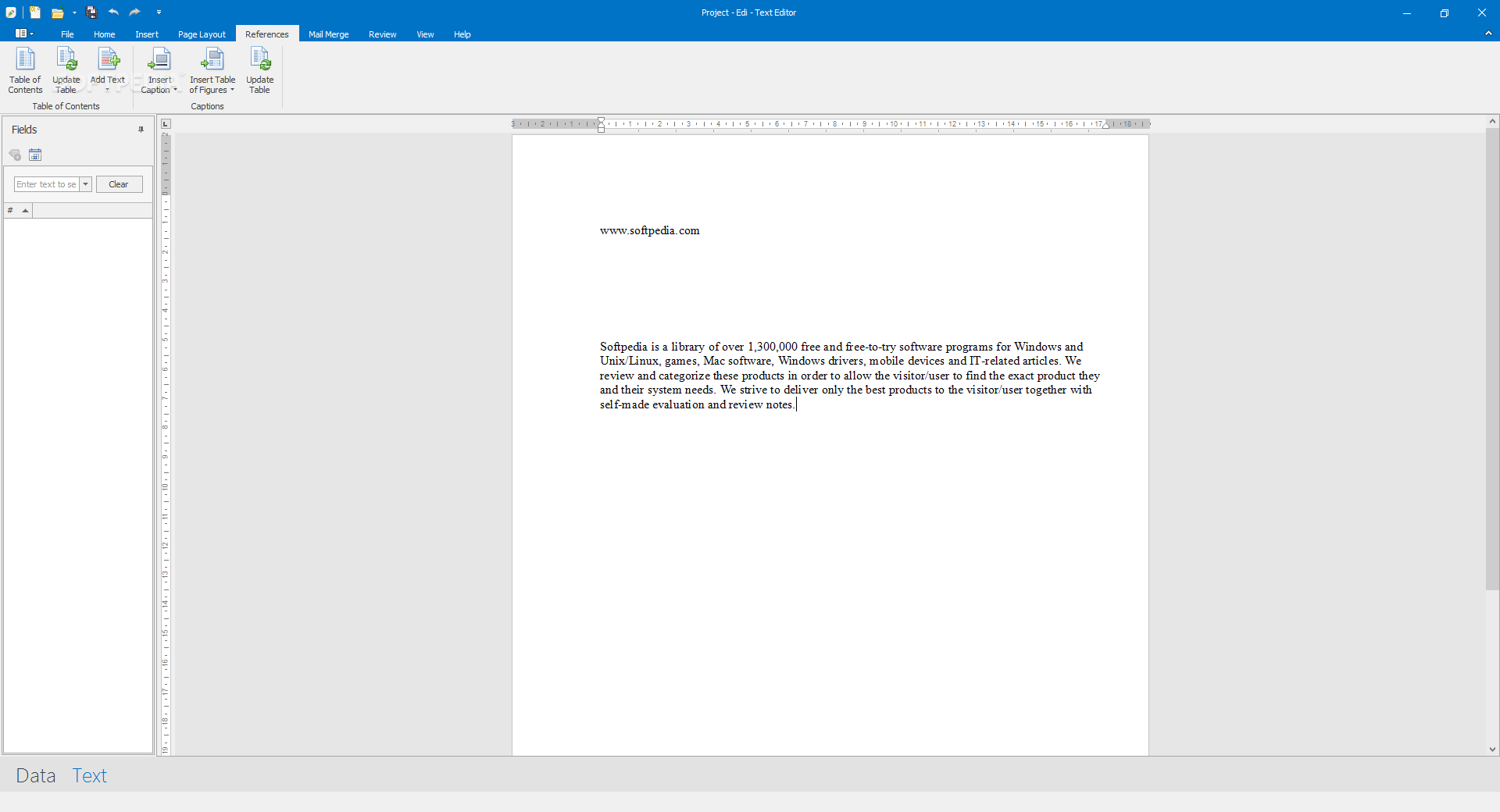1500x812 pixels.
Task: Place cursor after 'review notes.' in the document
Action: point(795,404)
